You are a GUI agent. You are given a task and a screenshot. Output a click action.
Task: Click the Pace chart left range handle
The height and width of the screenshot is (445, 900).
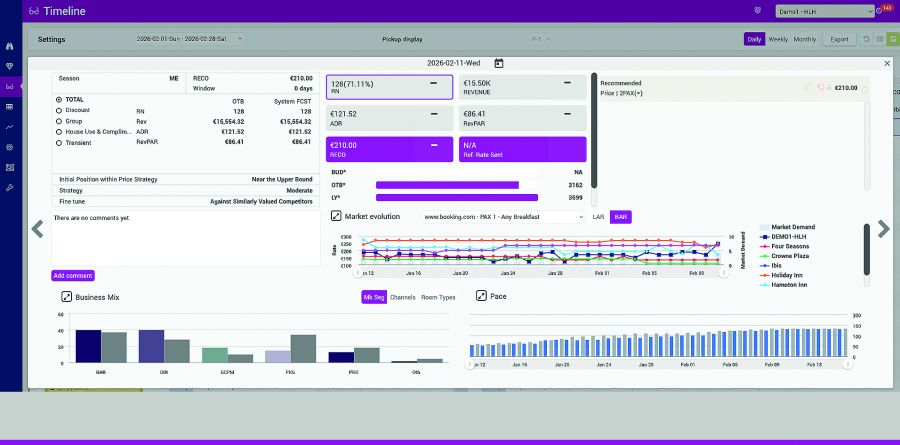coord(471,365)
